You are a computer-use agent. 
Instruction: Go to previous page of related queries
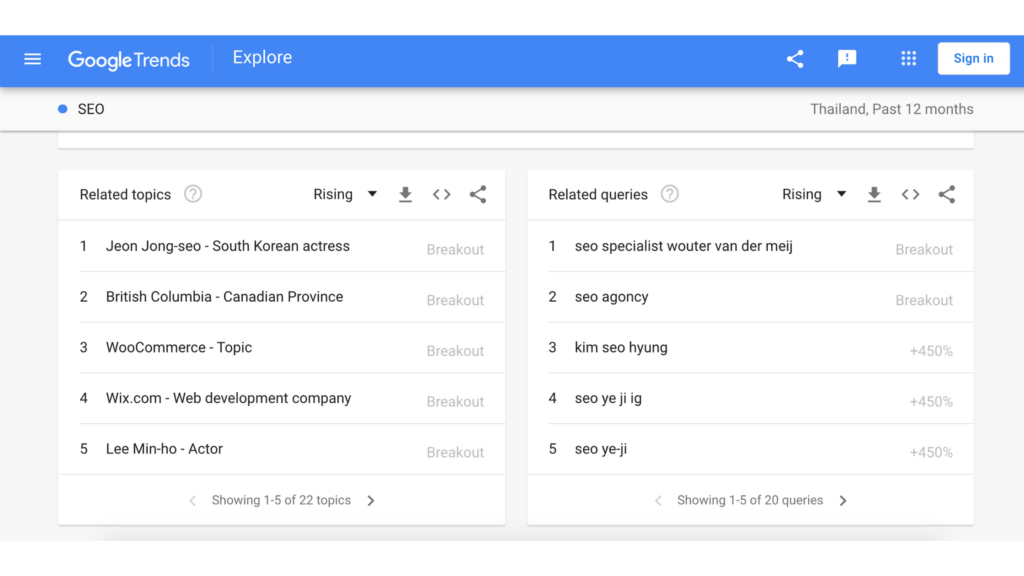pos(658,501)
